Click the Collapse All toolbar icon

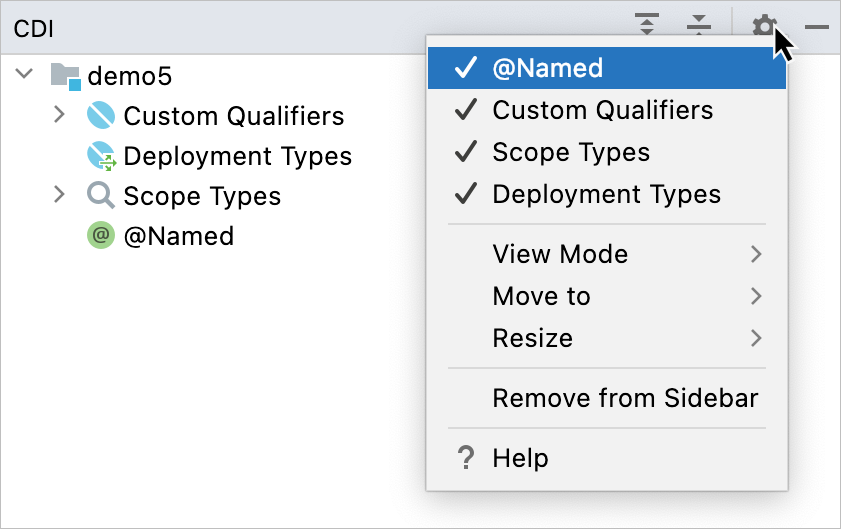699,25
